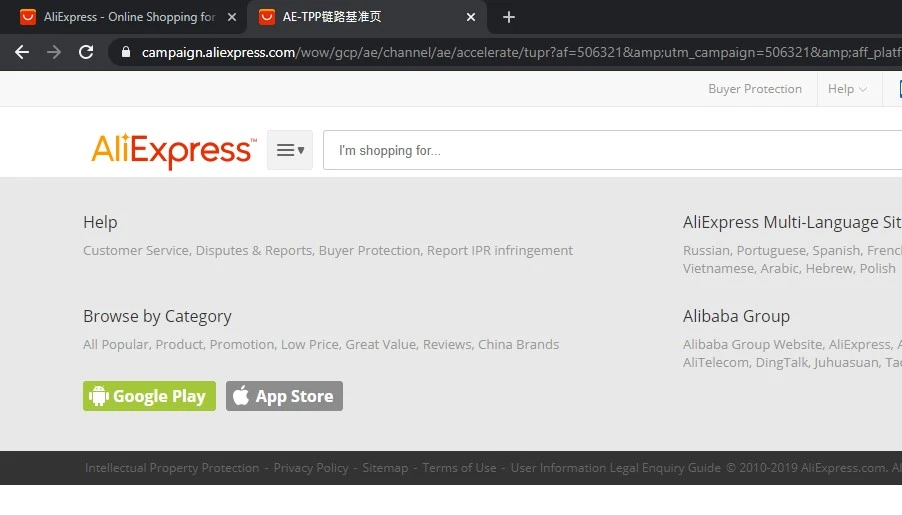Select Portuguese language site

click(x=771, y=250)
